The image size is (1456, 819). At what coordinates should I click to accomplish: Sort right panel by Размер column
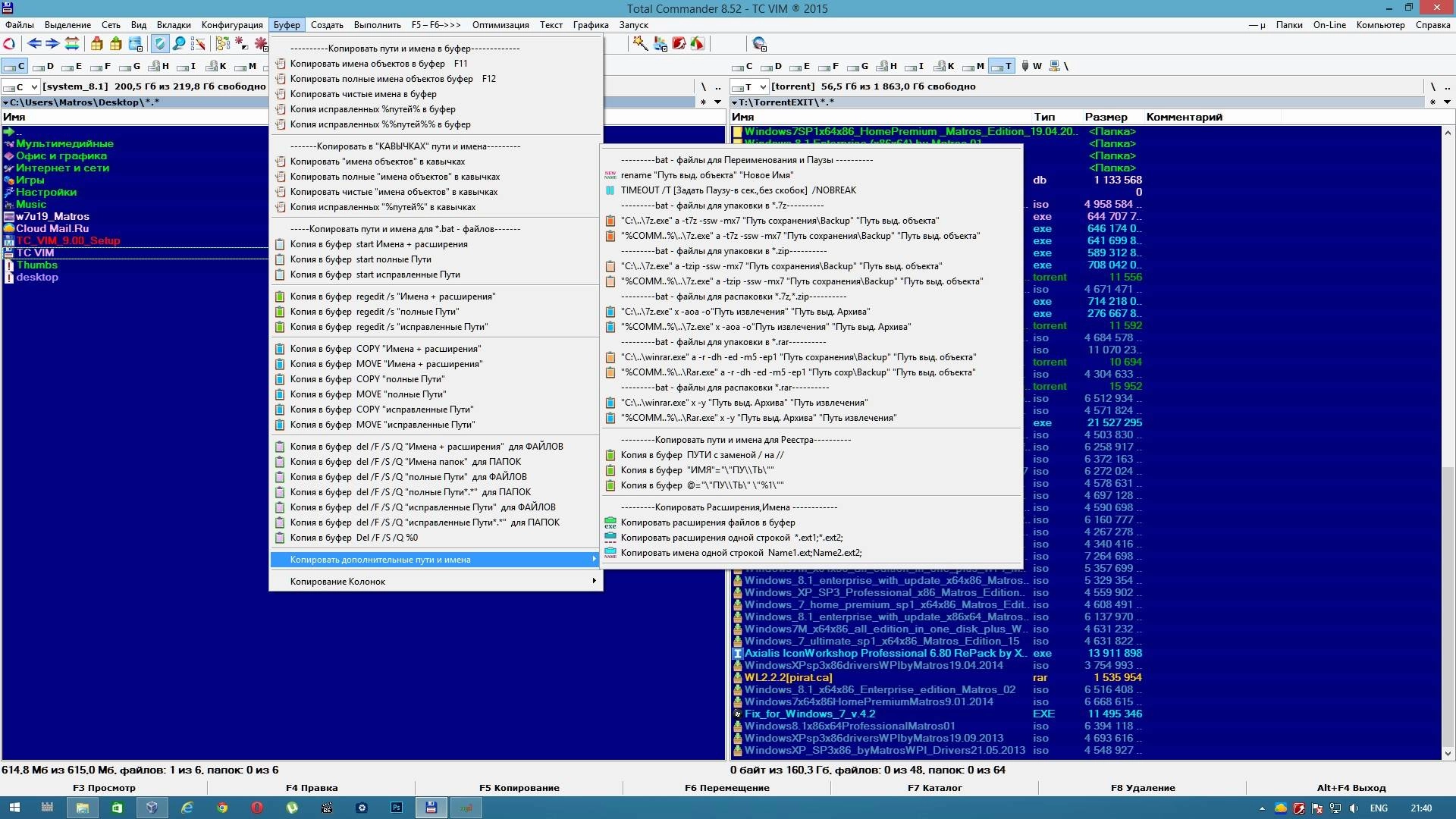click(1106, 117)
